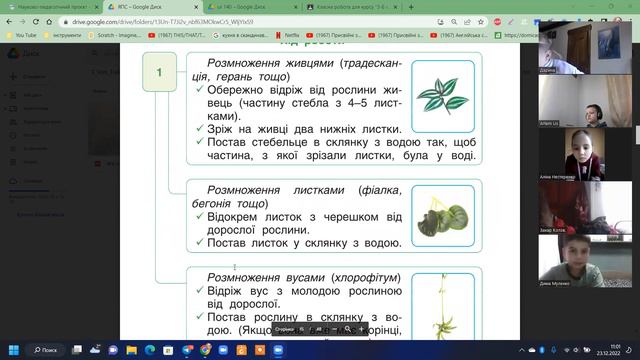The width and height of the screenshot is (640, 360).
Task: Open the active Zoom meeting taskbar icon
Action: click(x=278, y=350)
